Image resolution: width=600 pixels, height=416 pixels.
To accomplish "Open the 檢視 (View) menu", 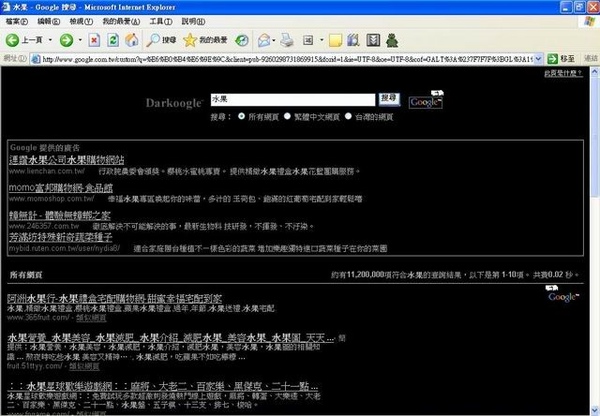I will (x=81, y=21).
